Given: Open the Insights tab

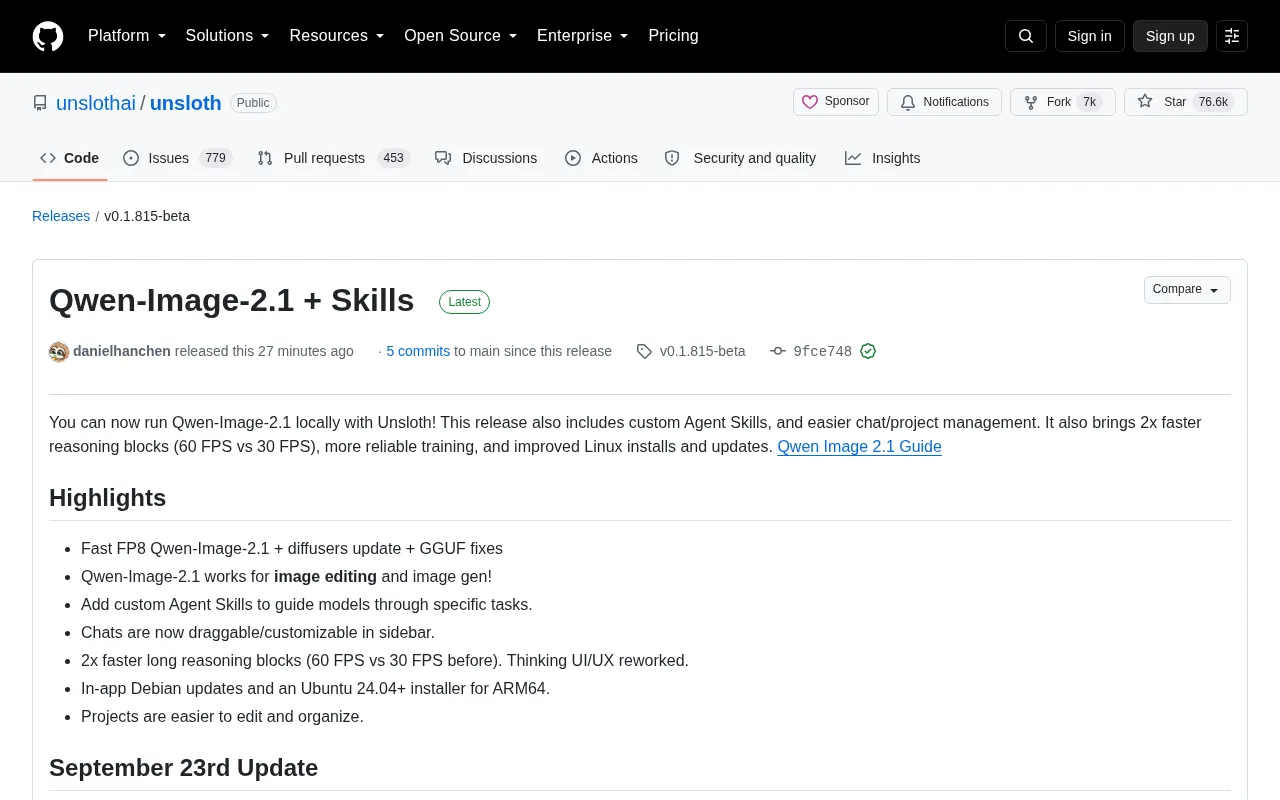Looking at the screenshot, I should [882, 158].
